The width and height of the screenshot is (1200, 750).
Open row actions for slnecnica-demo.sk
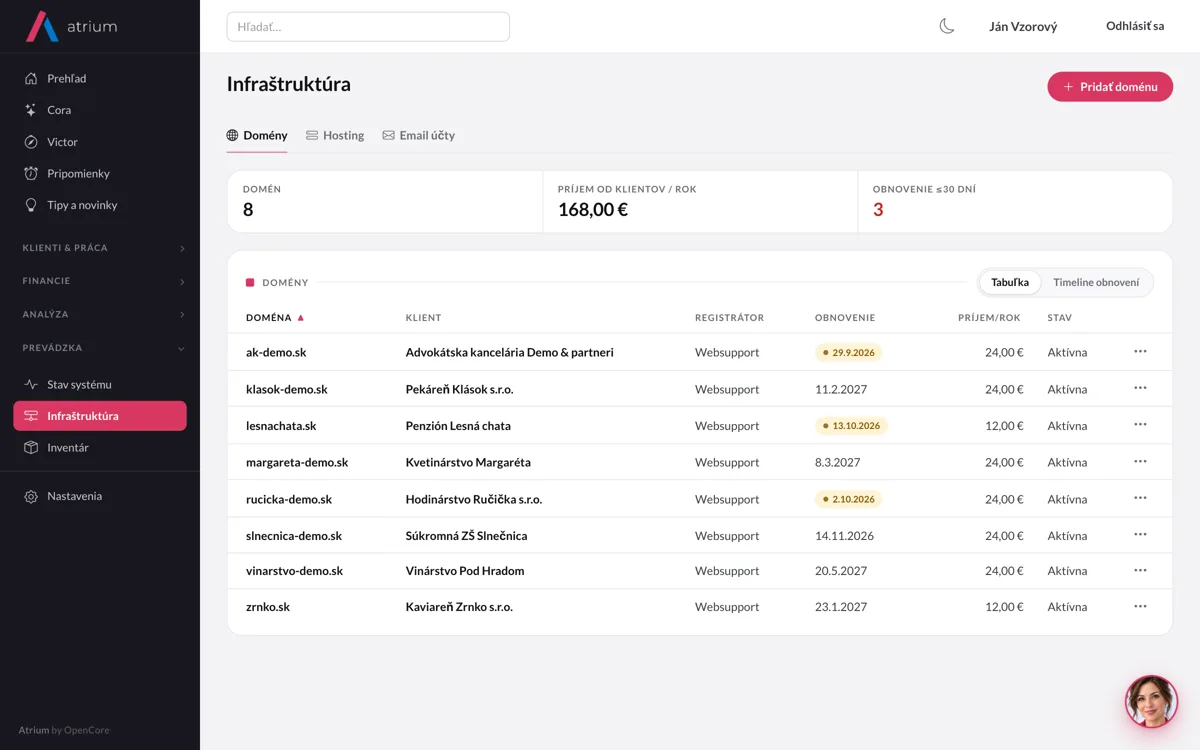click(x=1140, y=535)
